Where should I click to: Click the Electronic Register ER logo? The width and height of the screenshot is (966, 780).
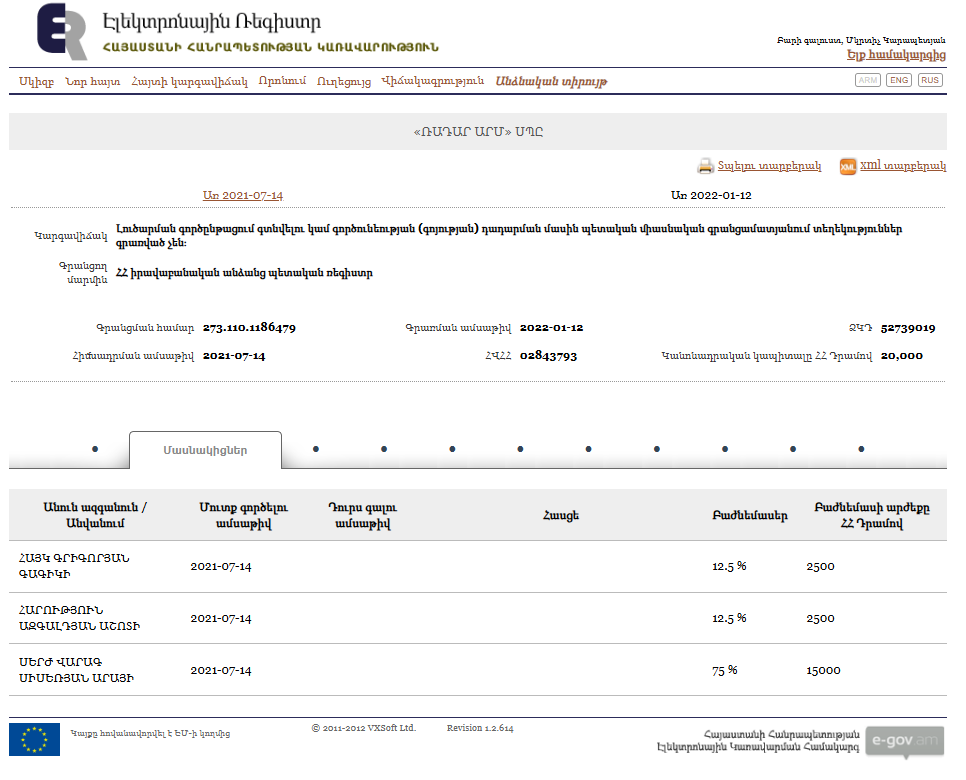(x=61, y=32)
